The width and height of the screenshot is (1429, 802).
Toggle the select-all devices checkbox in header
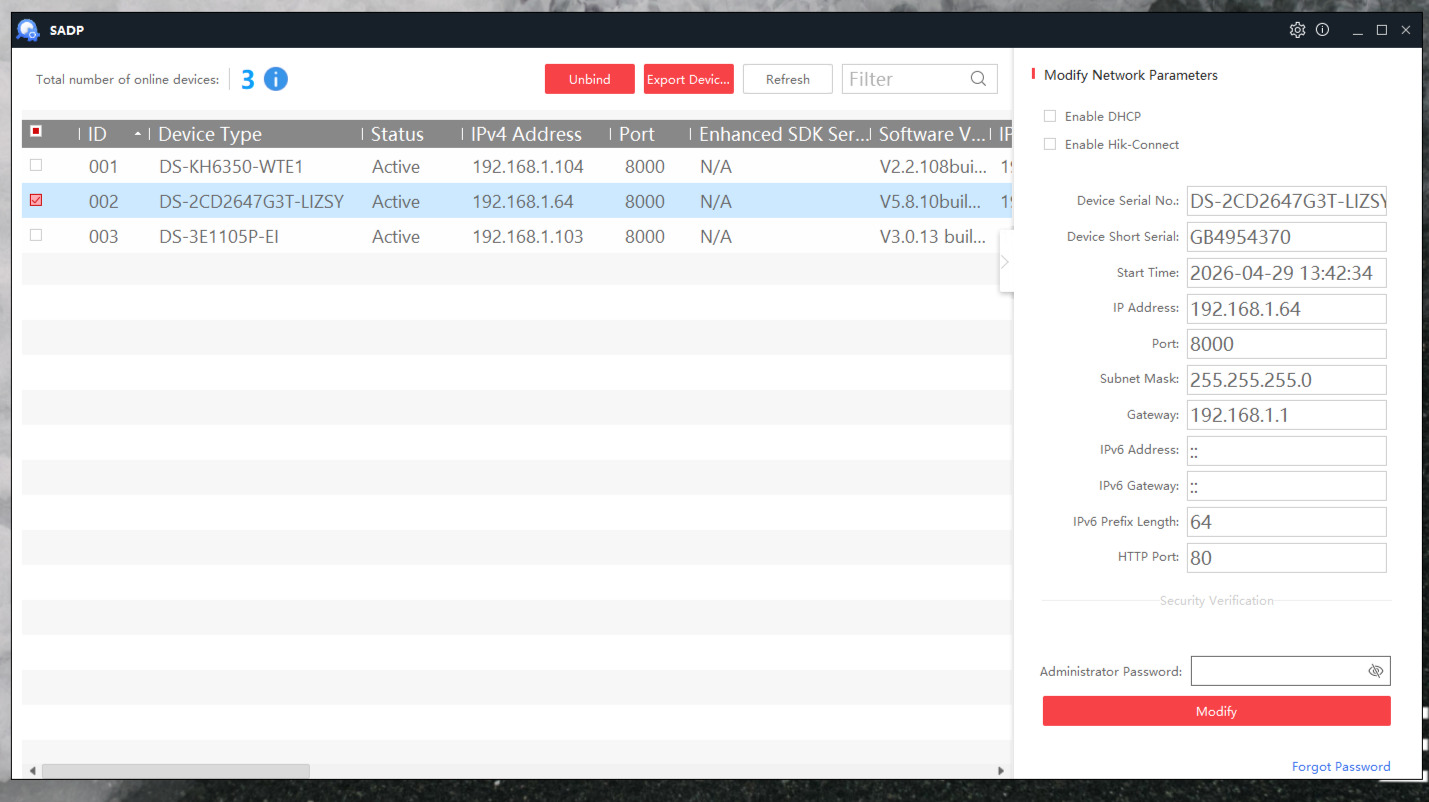[x=36, y=131]
